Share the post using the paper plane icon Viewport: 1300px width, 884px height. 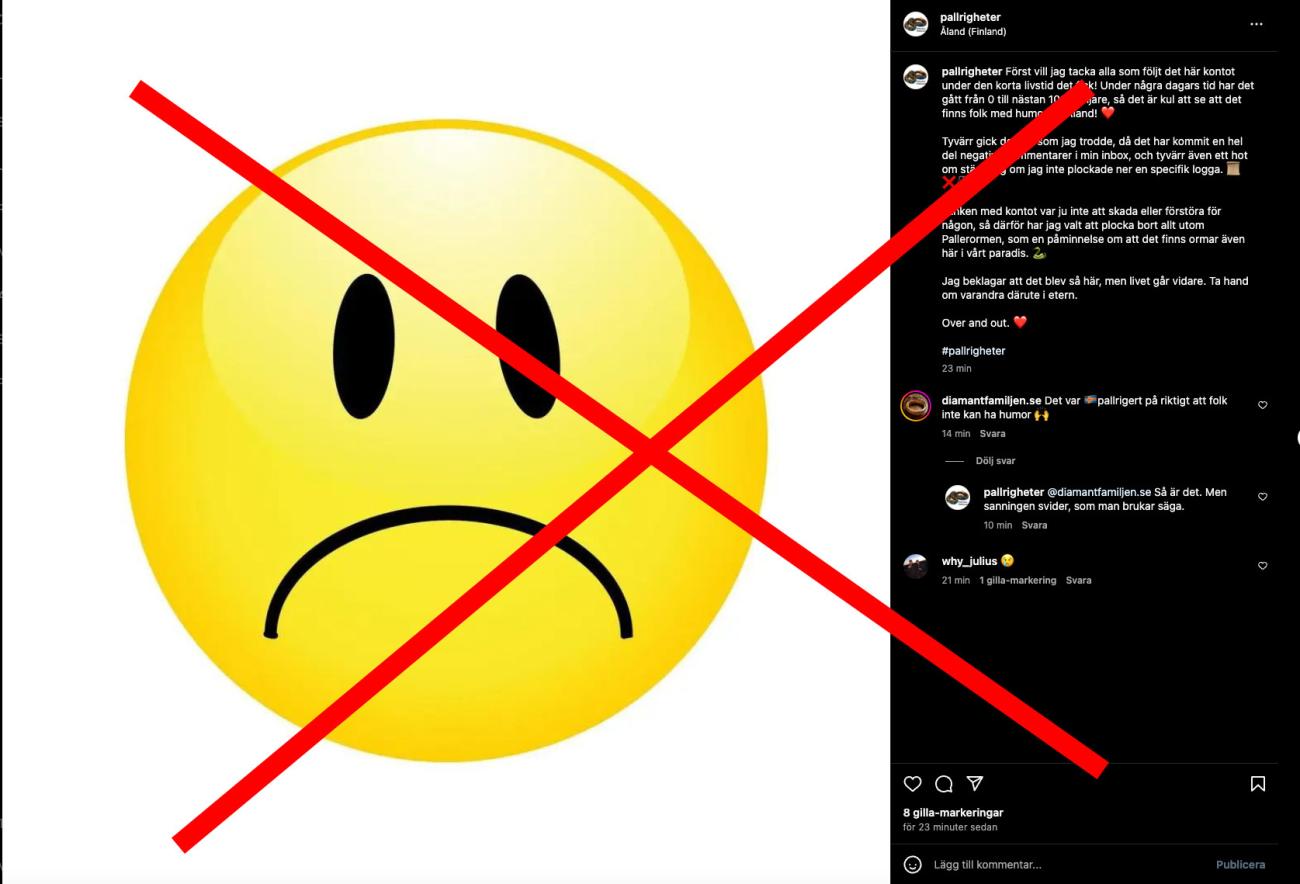point(975,784)
